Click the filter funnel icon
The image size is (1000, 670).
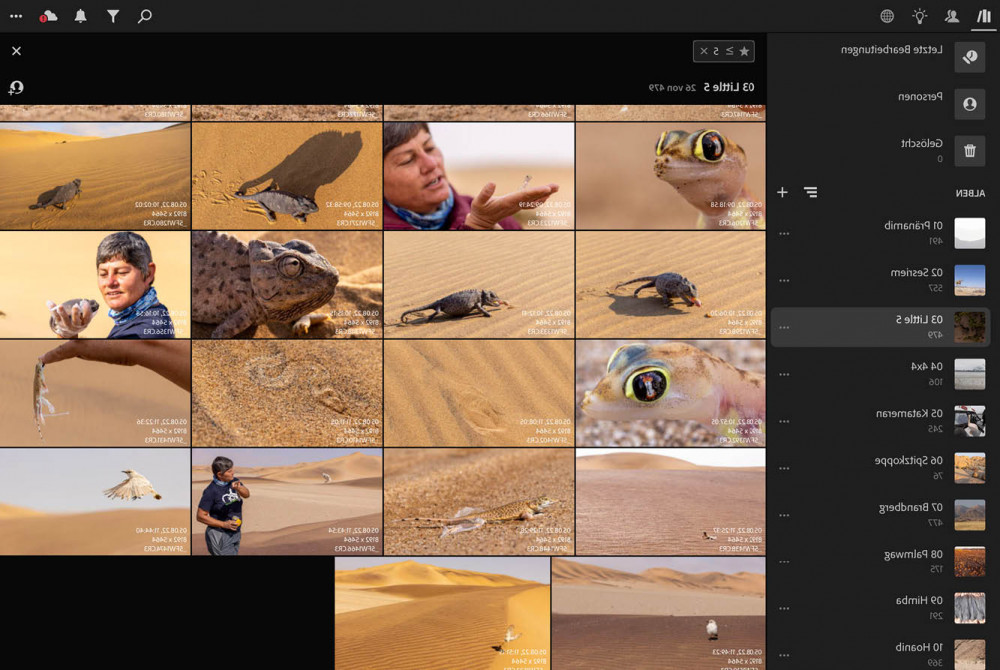click(x=113, y=16)
